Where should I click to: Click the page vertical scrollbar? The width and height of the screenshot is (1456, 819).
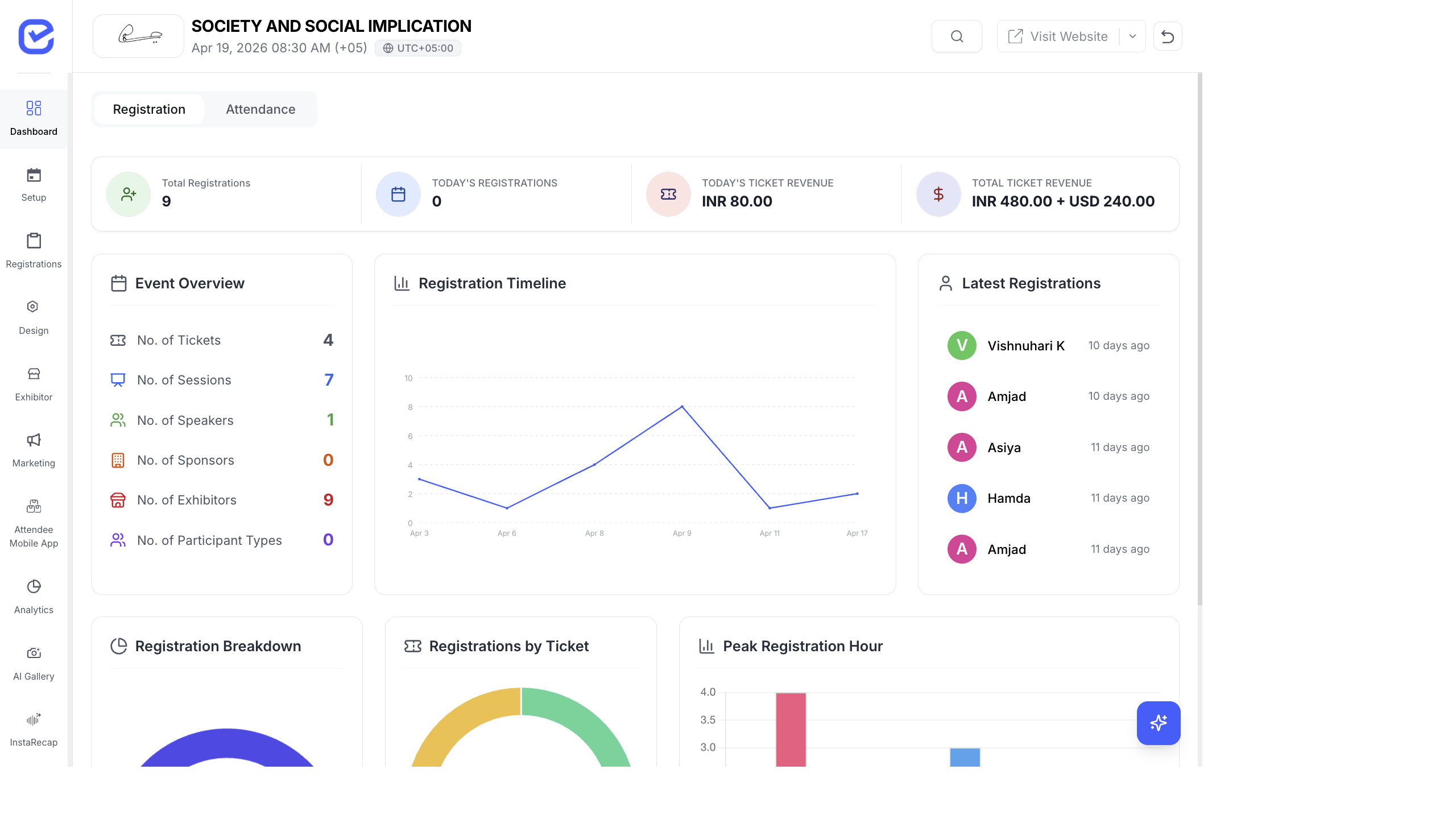pyautogui.click(x=1200, y=339)
